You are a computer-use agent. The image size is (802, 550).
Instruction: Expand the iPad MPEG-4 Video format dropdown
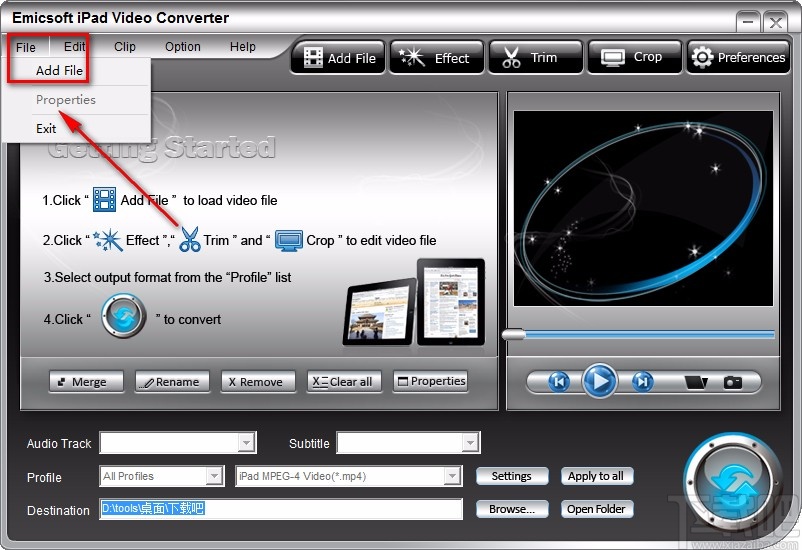click(452, 476)
